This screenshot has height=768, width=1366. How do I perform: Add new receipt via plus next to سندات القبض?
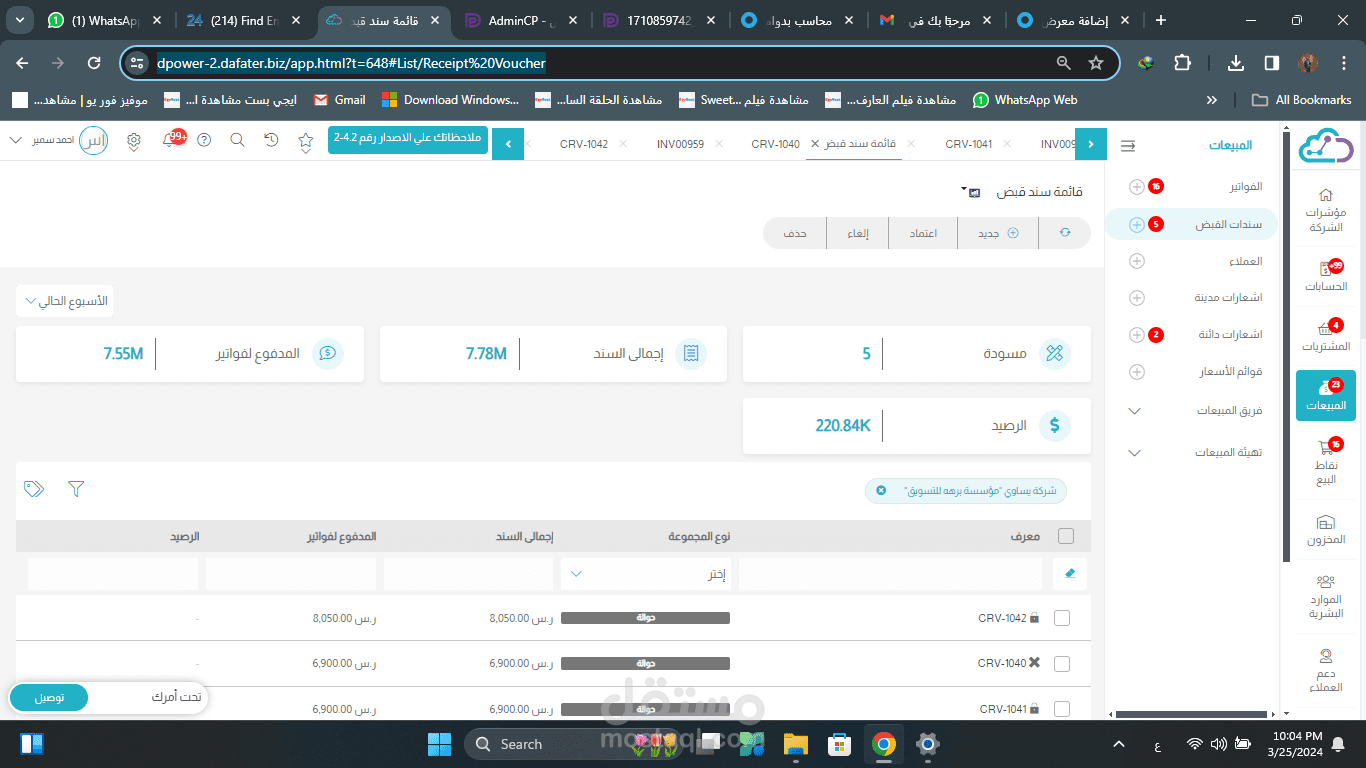pyautogui.click(x=1137, y=225)
